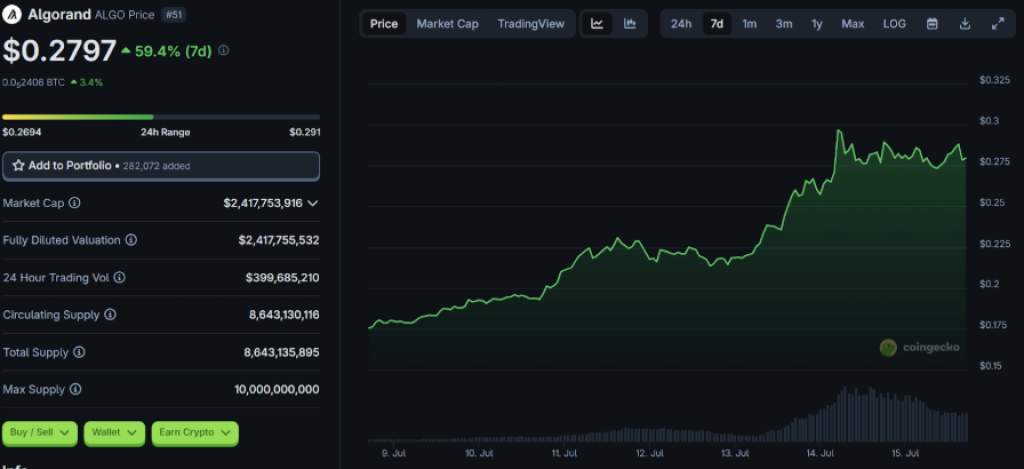The image size is (1024, 469).
Task: Click the 24h Range progress bar
Action: (161, 117)
